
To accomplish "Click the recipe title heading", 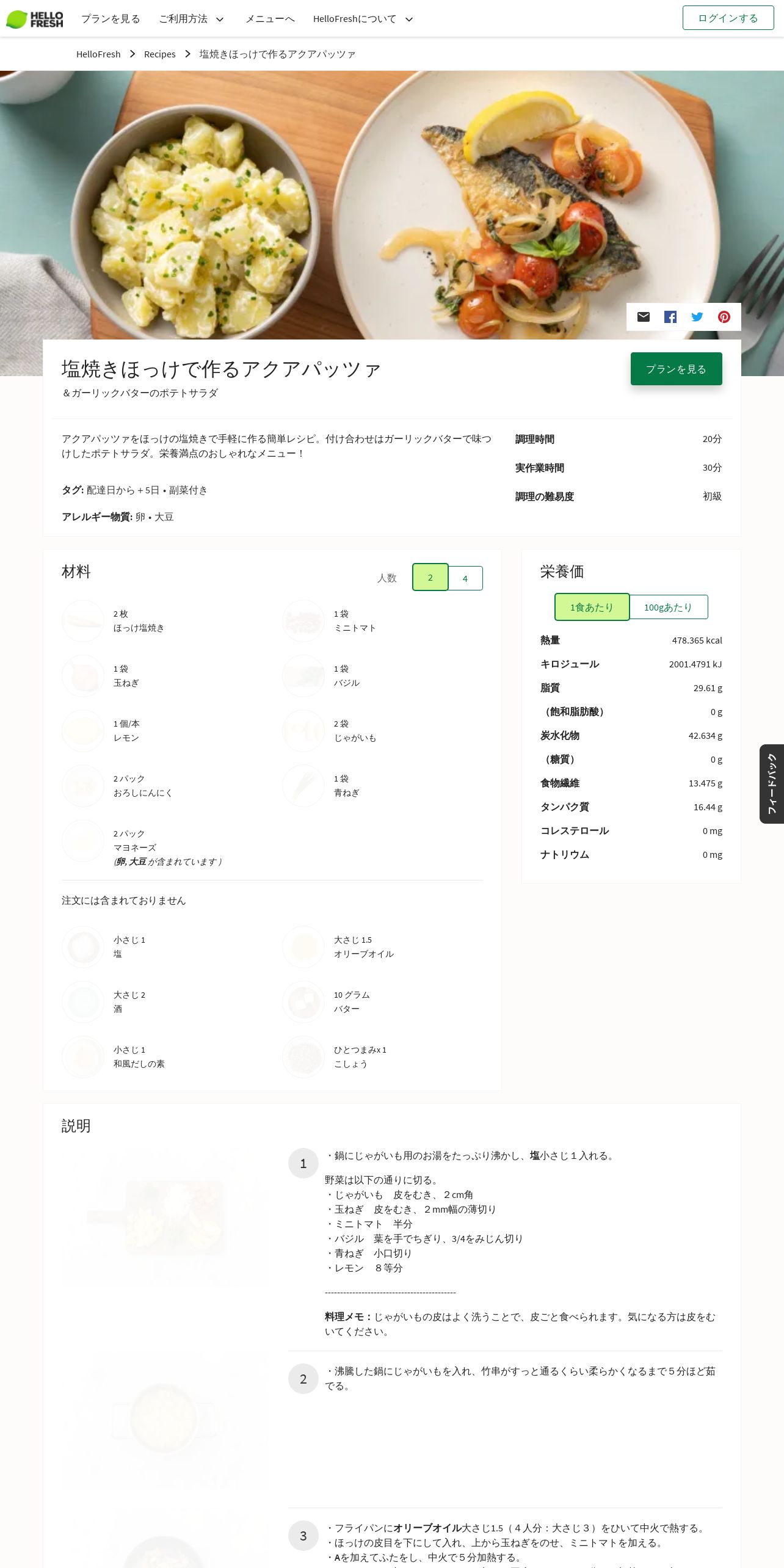I will [221, 369].
